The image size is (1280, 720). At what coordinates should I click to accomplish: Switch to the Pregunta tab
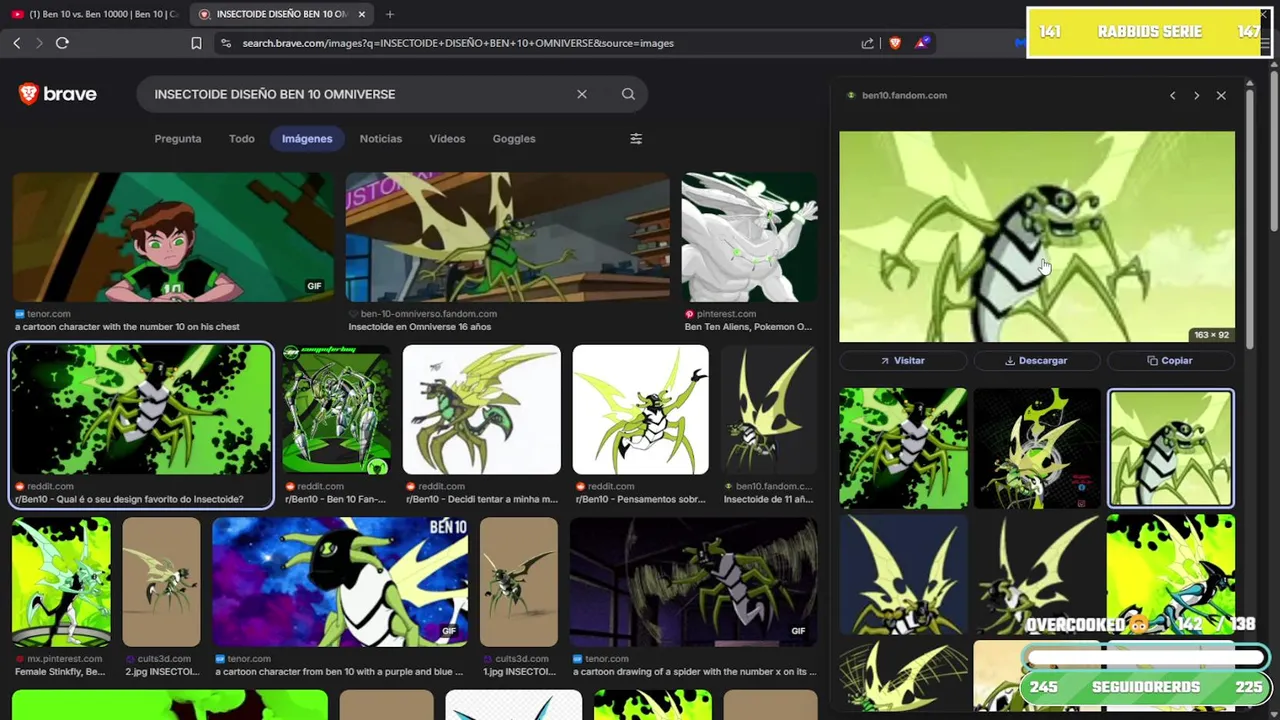(178, 139)
